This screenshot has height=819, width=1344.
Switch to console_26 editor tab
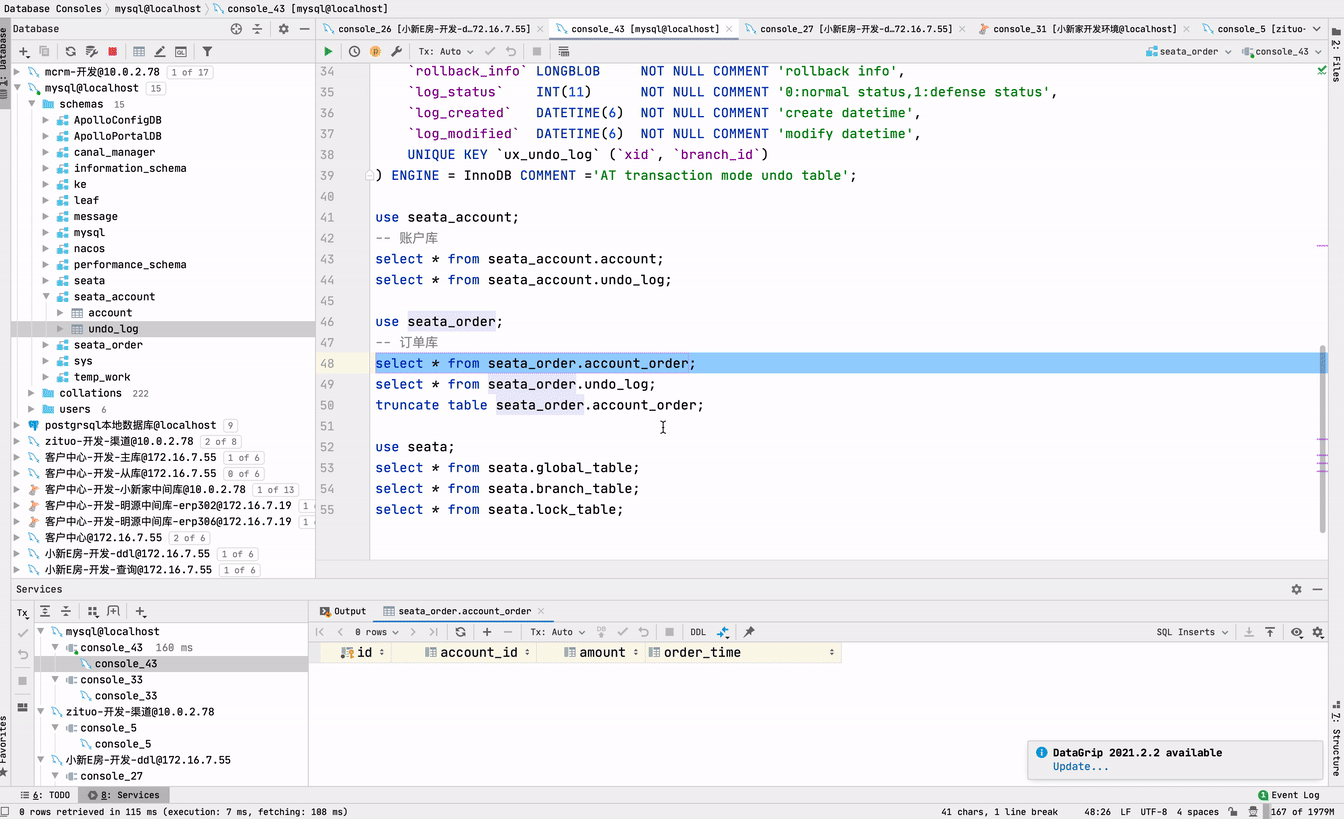pyautogui.click(x=434, y=29)
